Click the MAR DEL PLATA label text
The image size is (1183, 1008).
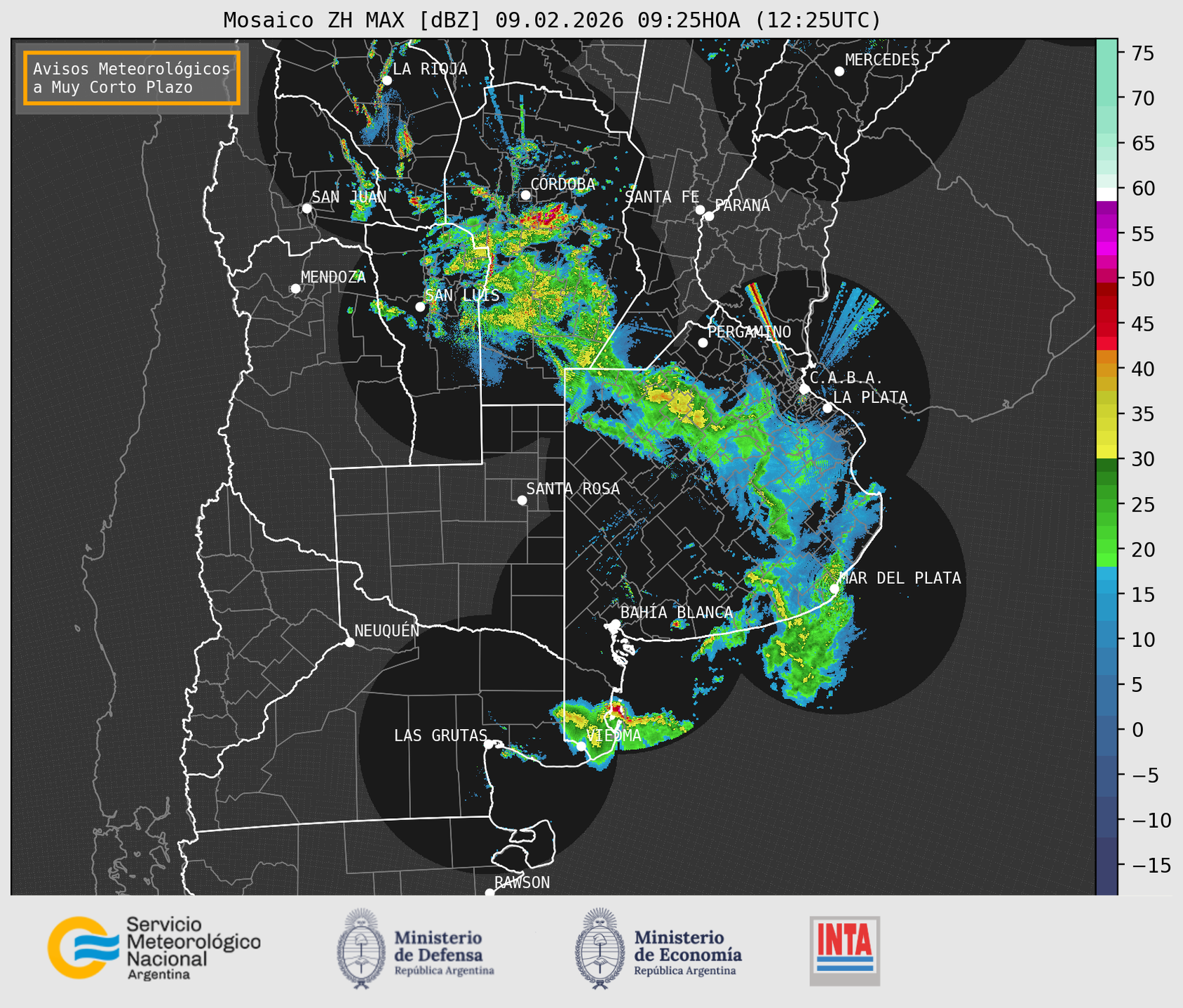(900, 578)
